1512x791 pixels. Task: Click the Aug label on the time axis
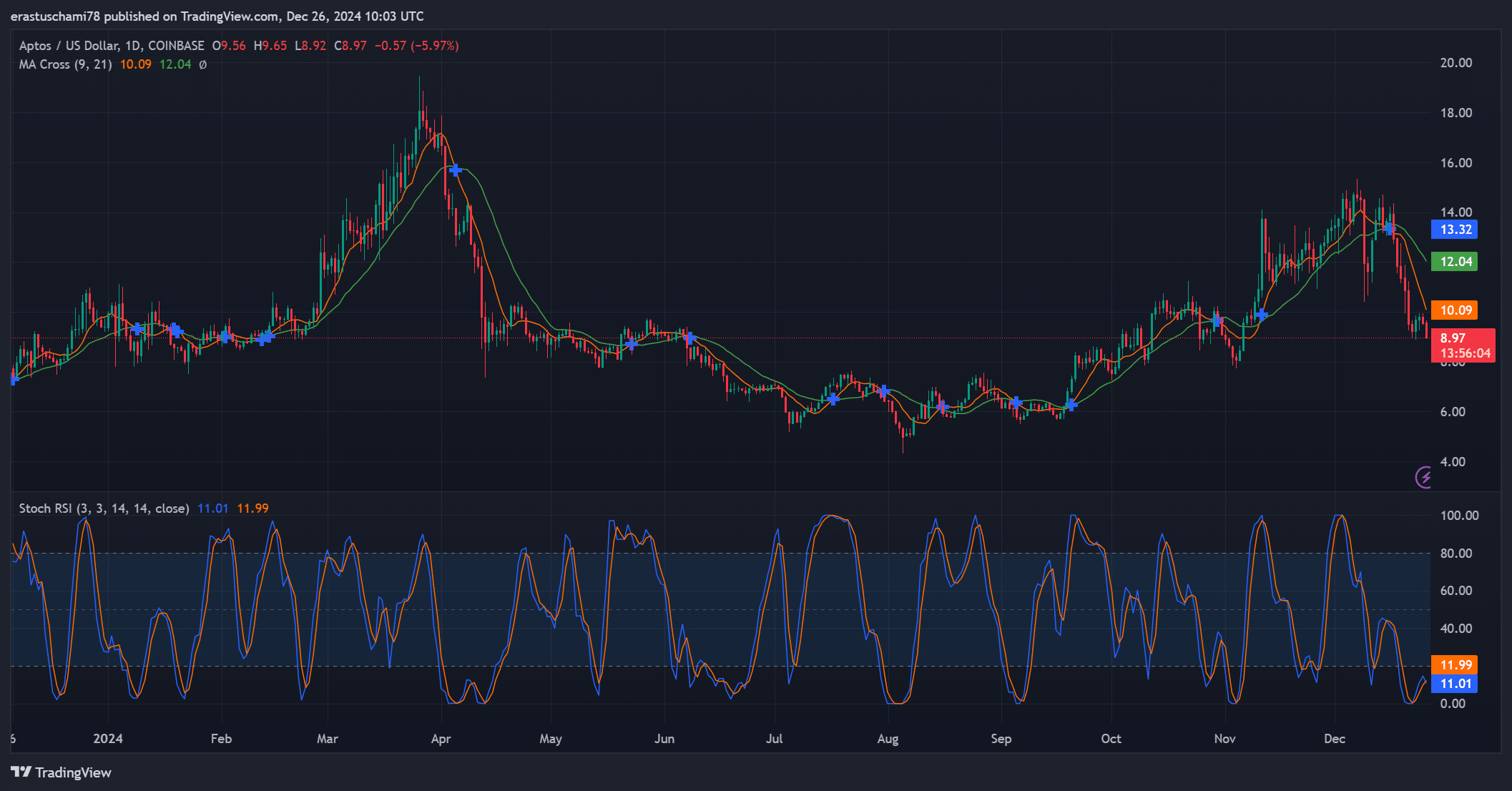click(x=888, y=739)
